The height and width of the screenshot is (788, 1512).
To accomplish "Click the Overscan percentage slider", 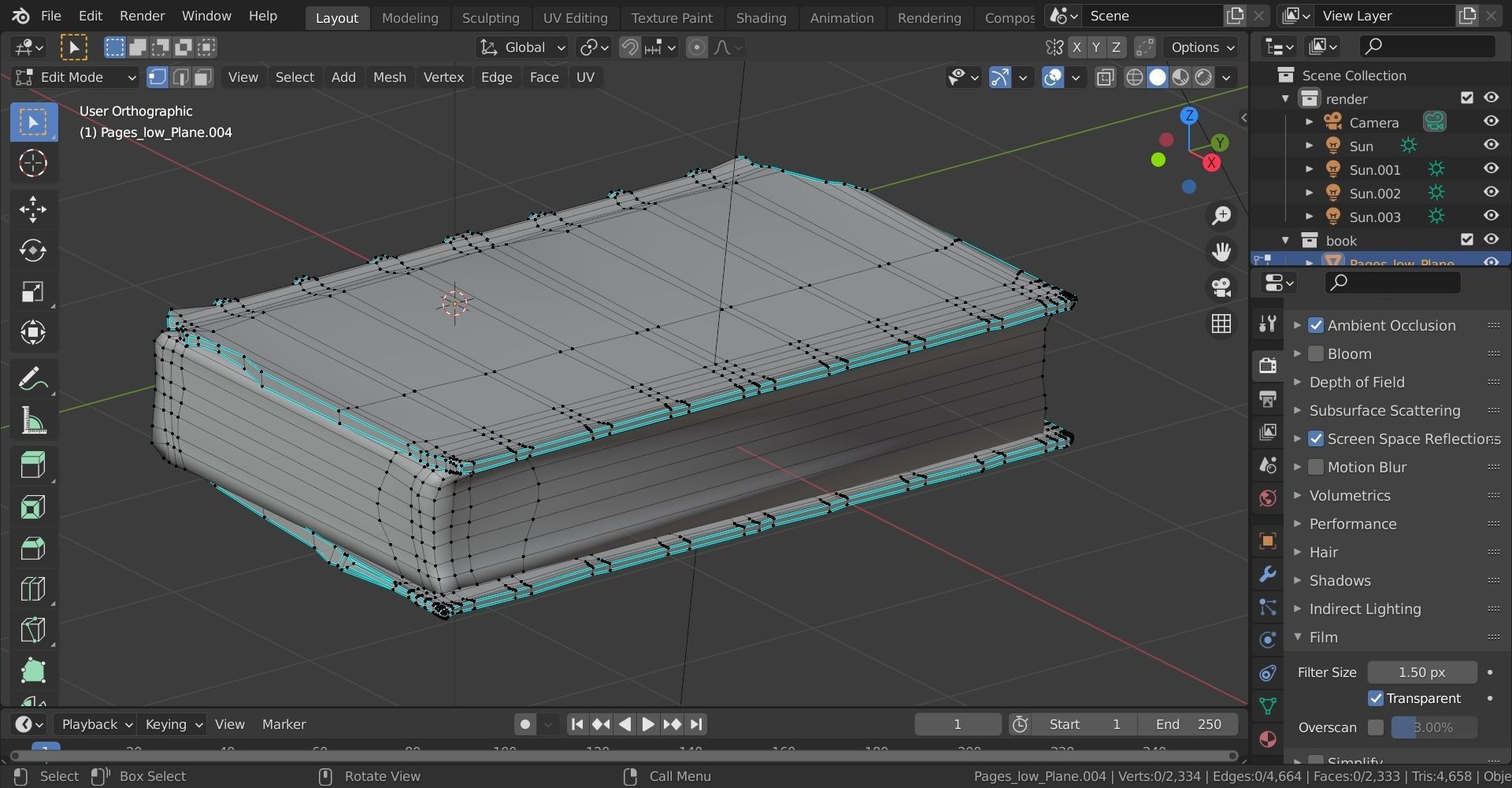I will (1433, 727).
